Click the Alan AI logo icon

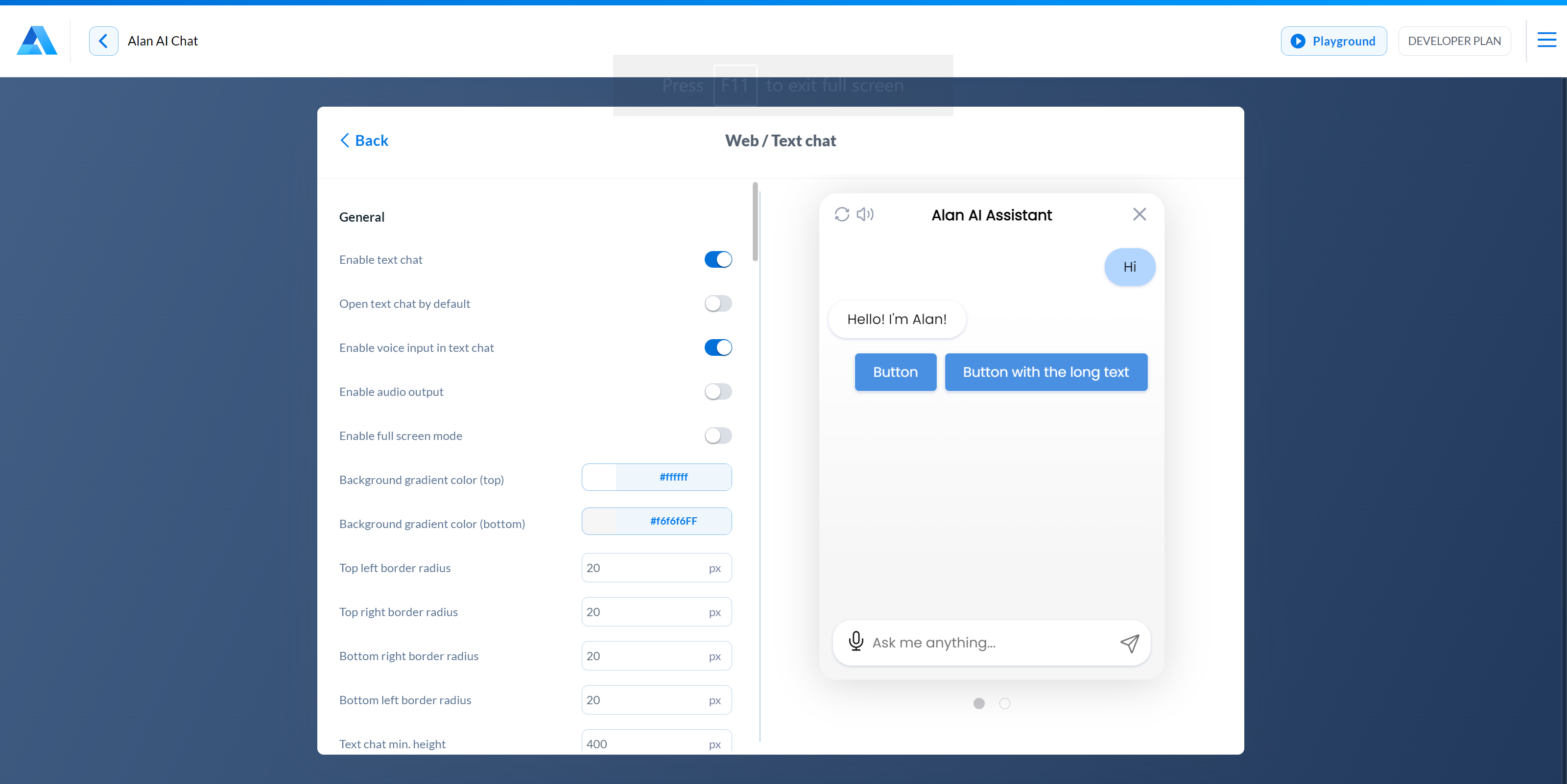point(37,41)
